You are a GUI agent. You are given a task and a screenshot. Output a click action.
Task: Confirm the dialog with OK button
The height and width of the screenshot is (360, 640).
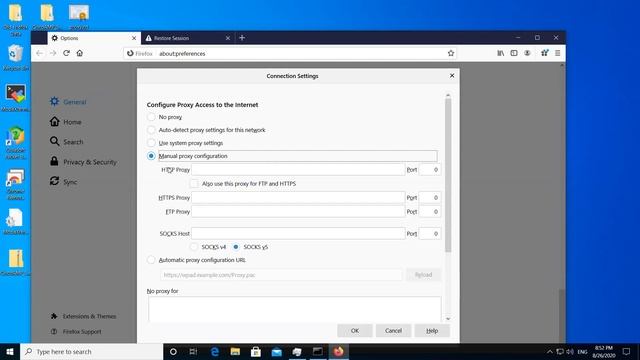click(x=355, y=331)
